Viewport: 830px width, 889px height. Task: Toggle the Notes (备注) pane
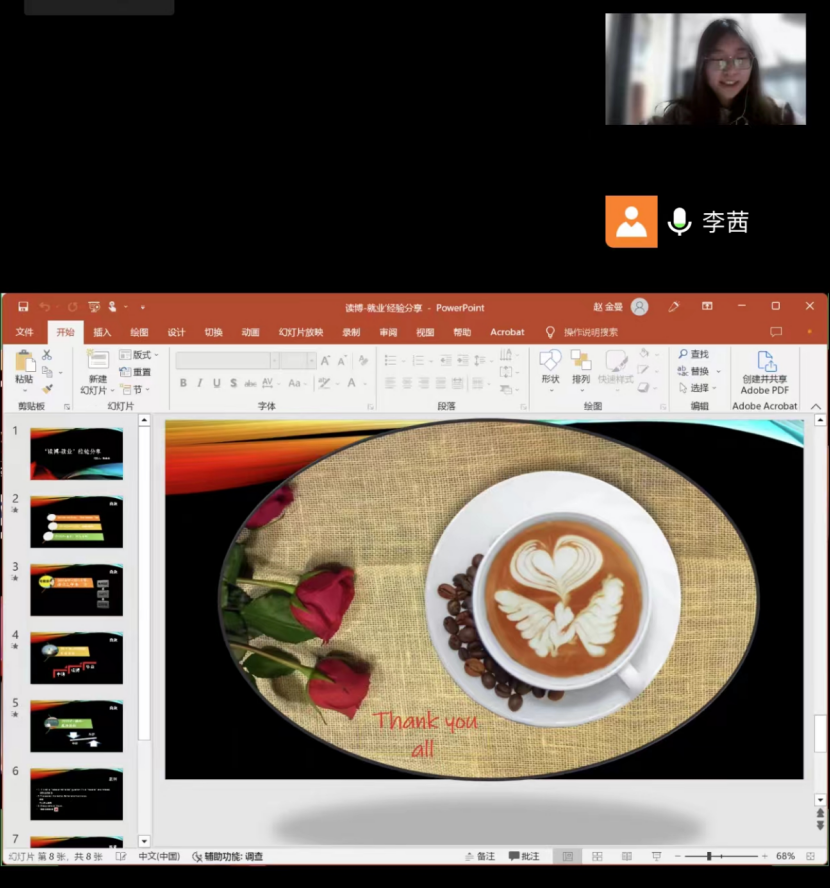tap(480, 857)
